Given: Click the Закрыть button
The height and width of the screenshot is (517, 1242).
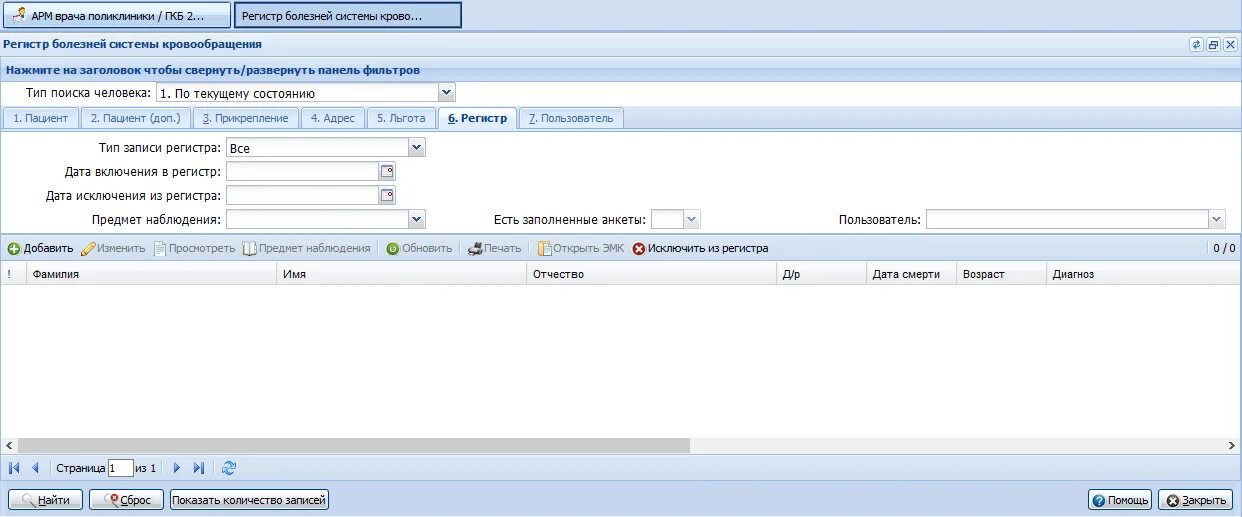Looking at the screenshot, I should [x=1196, y=500].
